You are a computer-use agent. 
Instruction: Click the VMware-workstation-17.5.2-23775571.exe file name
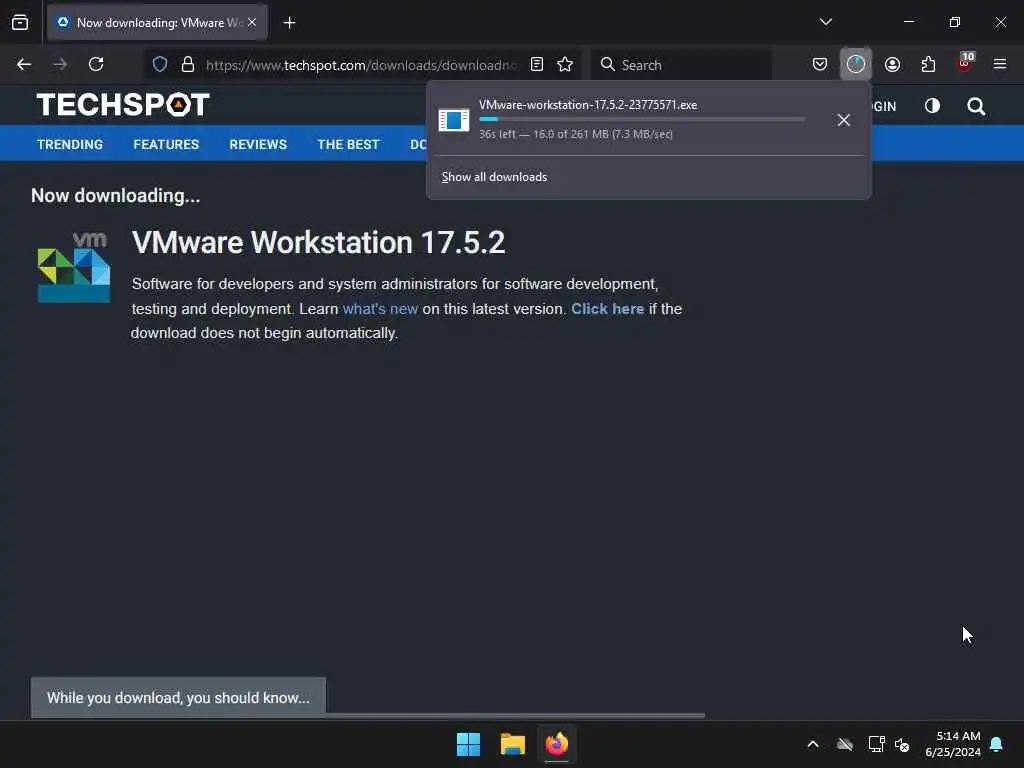click(588, 104)
